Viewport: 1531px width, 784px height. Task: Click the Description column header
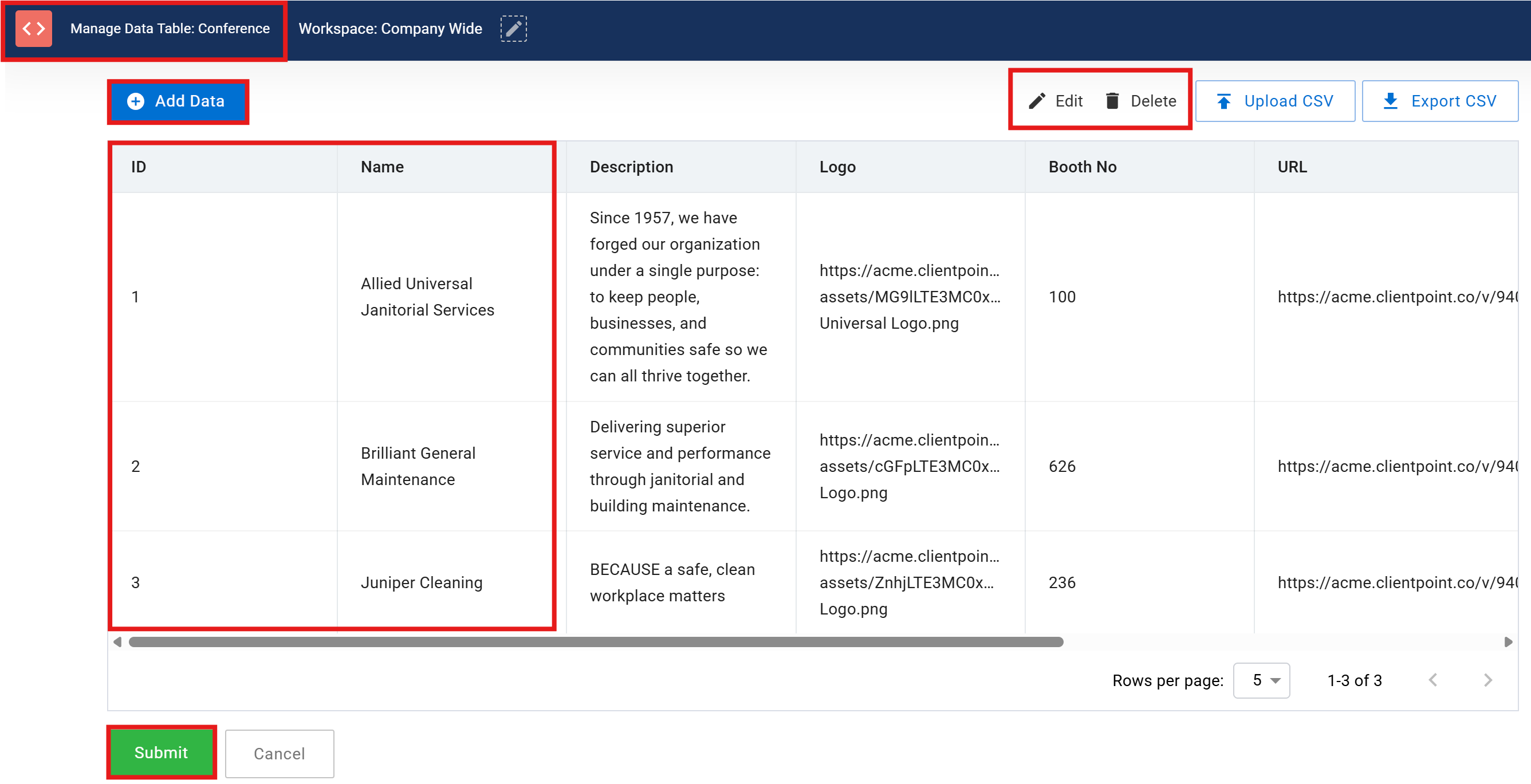tap(681, 167)
